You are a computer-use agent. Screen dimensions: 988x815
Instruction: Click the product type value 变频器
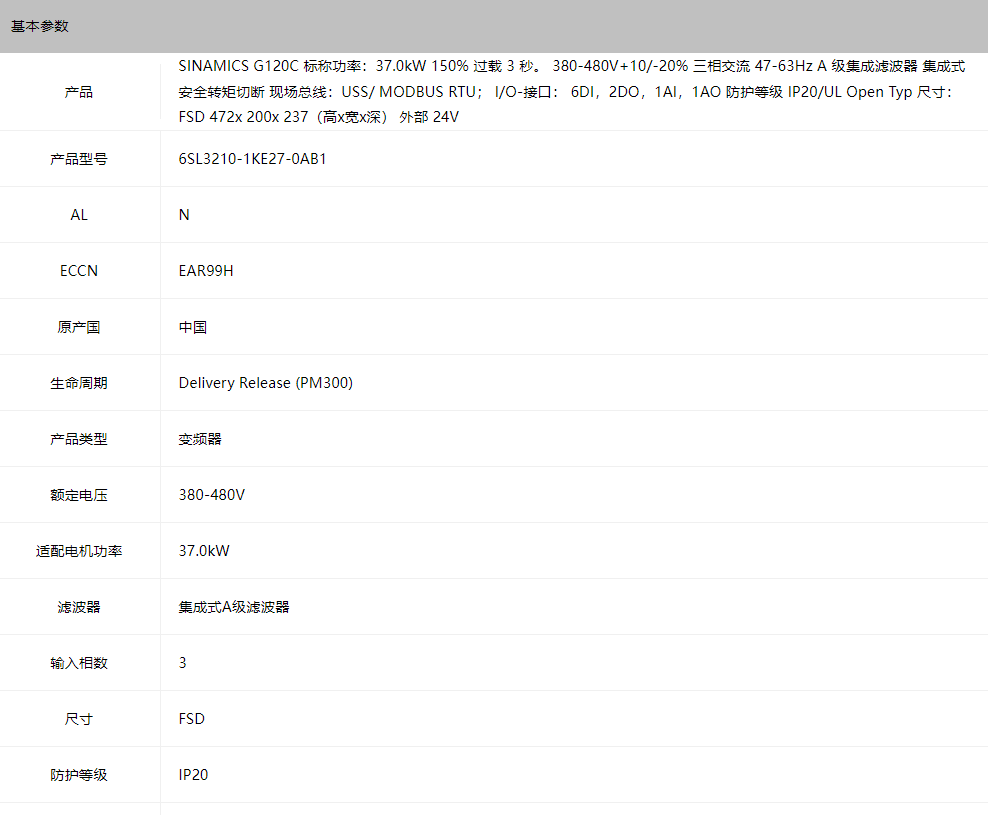pos(200,439)
